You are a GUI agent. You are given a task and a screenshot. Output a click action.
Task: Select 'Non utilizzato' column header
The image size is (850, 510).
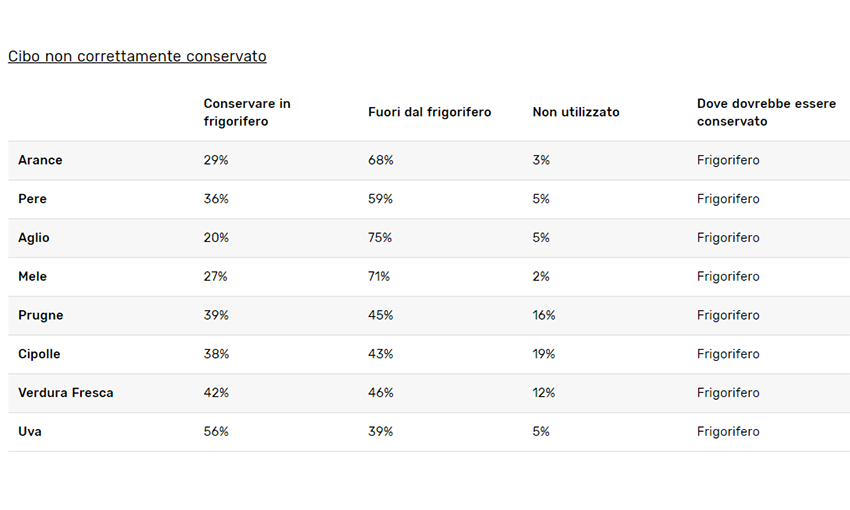pos(576,112)
